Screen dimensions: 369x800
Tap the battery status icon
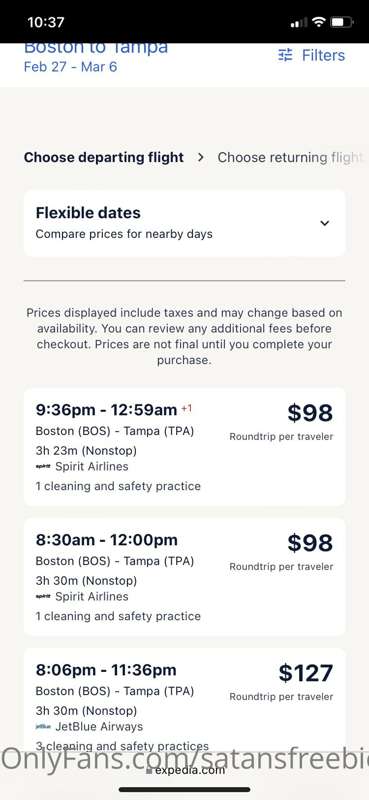coord(341,22)
